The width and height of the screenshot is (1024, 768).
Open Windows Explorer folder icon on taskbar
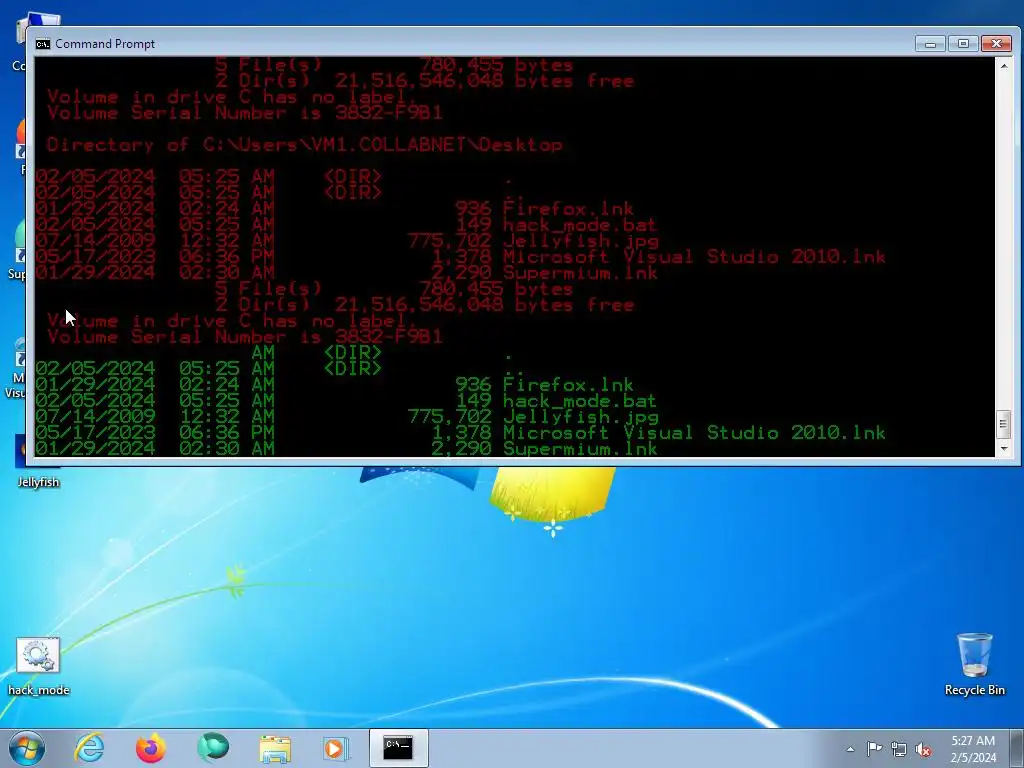point(275,749)
